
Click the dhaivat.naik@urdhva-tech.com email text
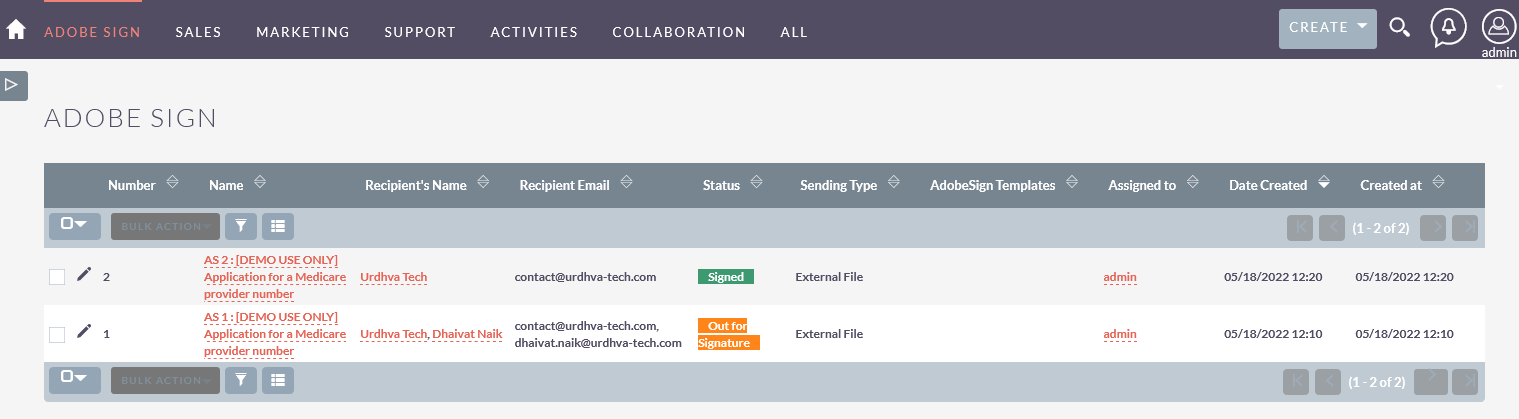598,343
